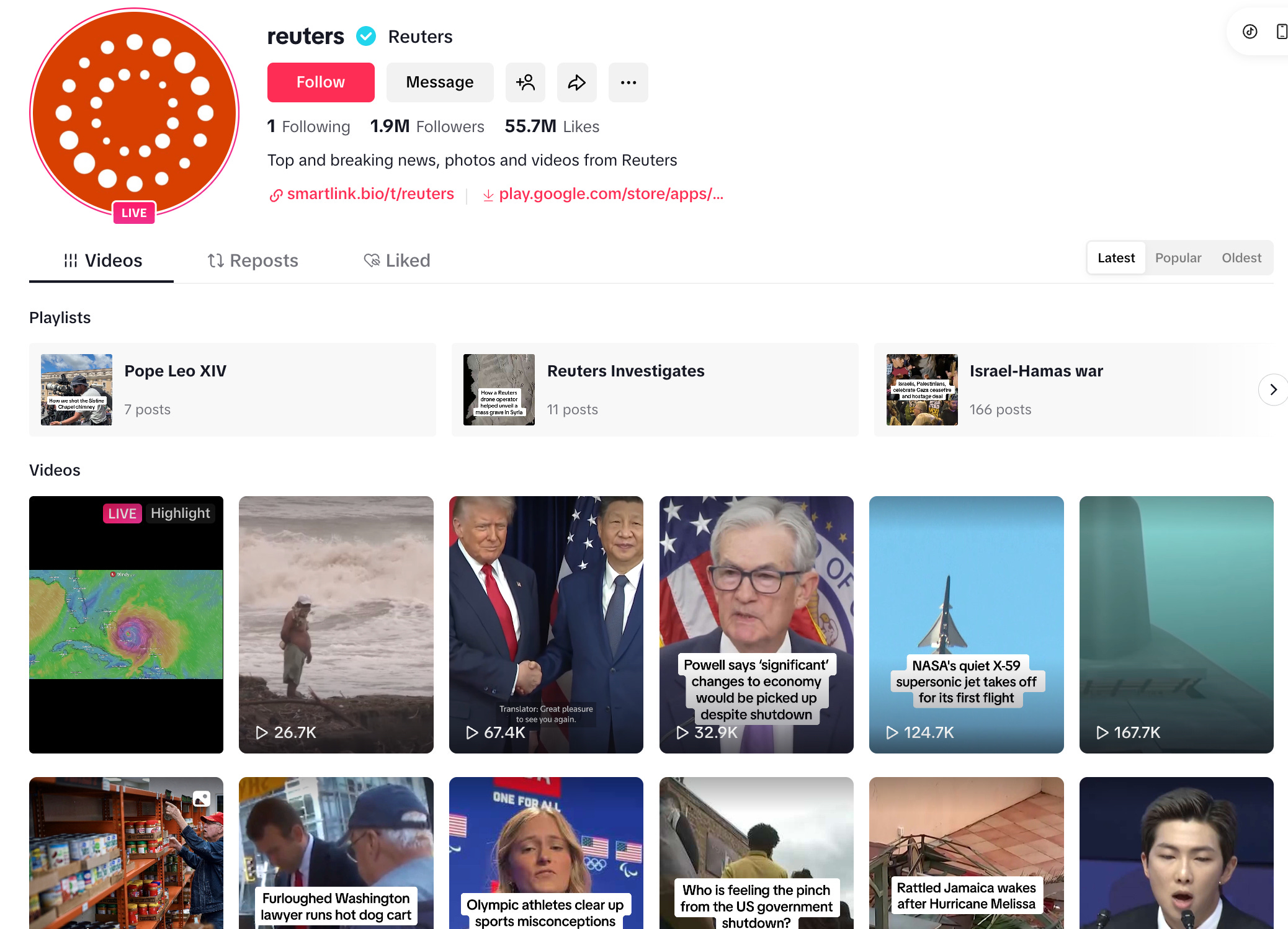This screenshot has width=1288, height=929.
Task: Click the LIVE badge under profile picture
Action: click(134, 213)
